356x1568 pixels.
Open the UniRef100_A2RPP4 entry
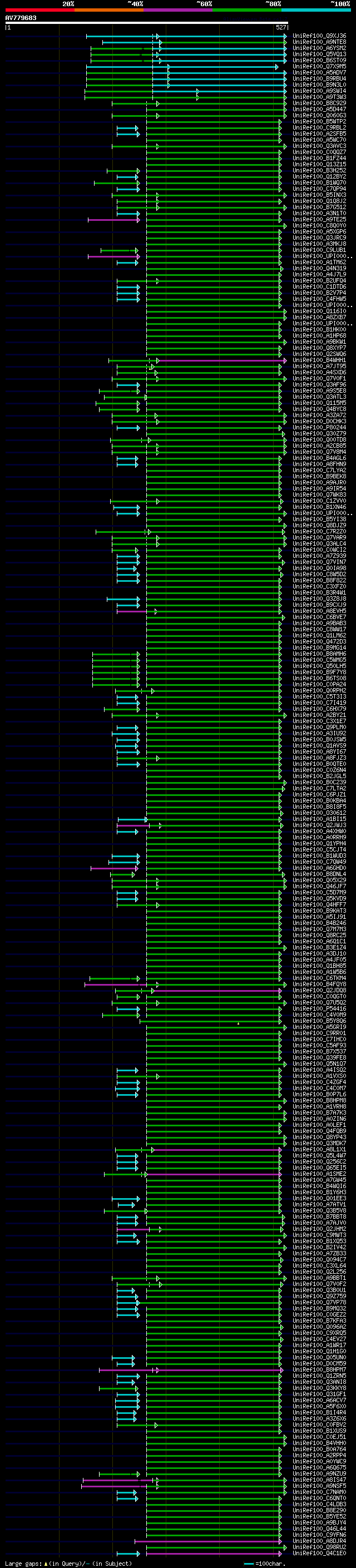click(319, 1456)
